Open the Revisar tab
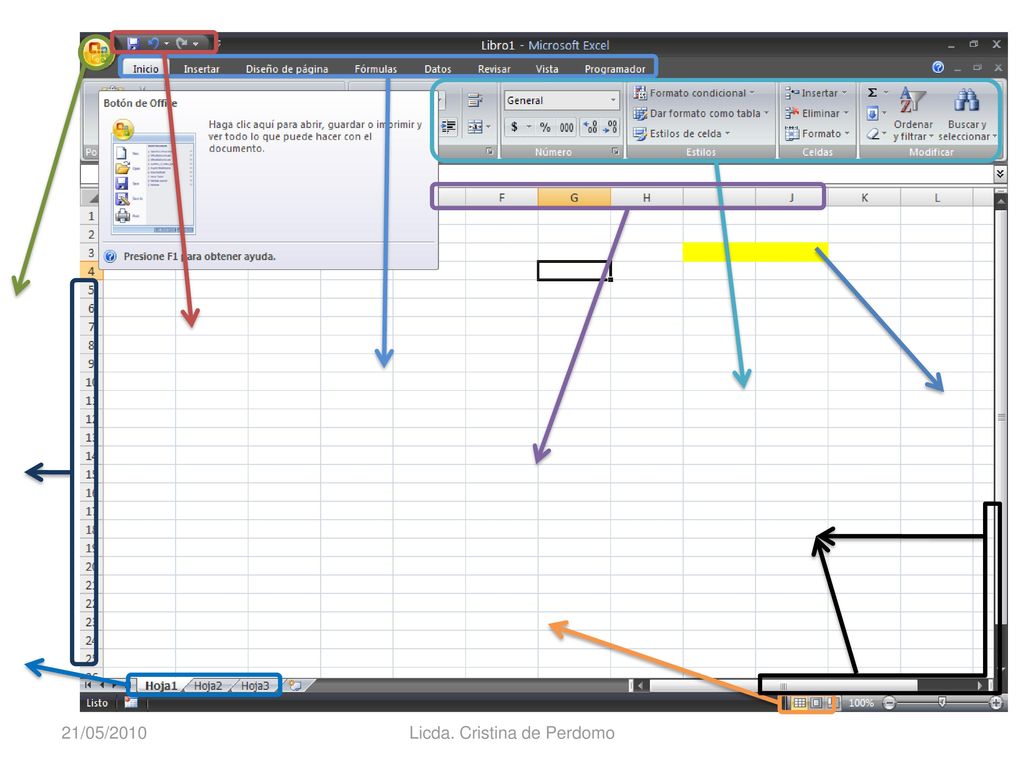The height and width of the screenshot is (768, 1024). (494, 69)
